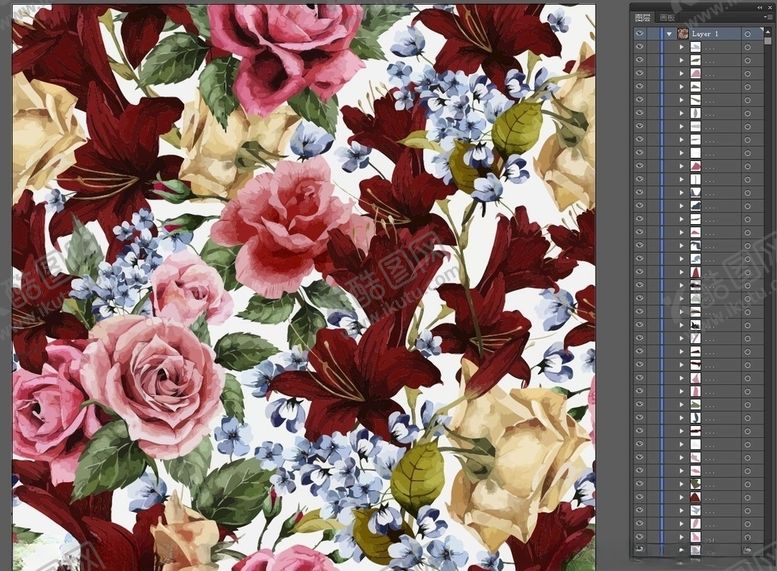
Task: Click the target circle for Layer 1
Action: coord(747,33)
